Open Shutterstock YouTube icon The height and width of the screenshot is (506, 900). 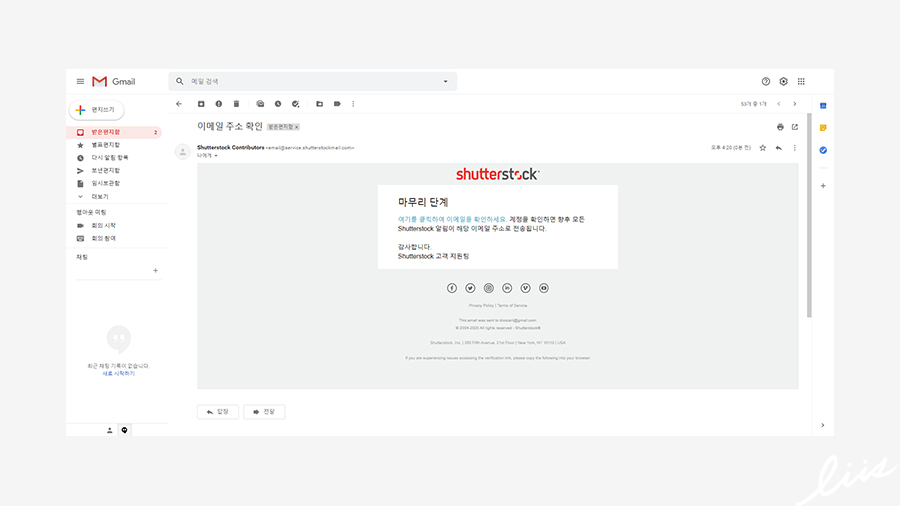(x=544, y=288)
